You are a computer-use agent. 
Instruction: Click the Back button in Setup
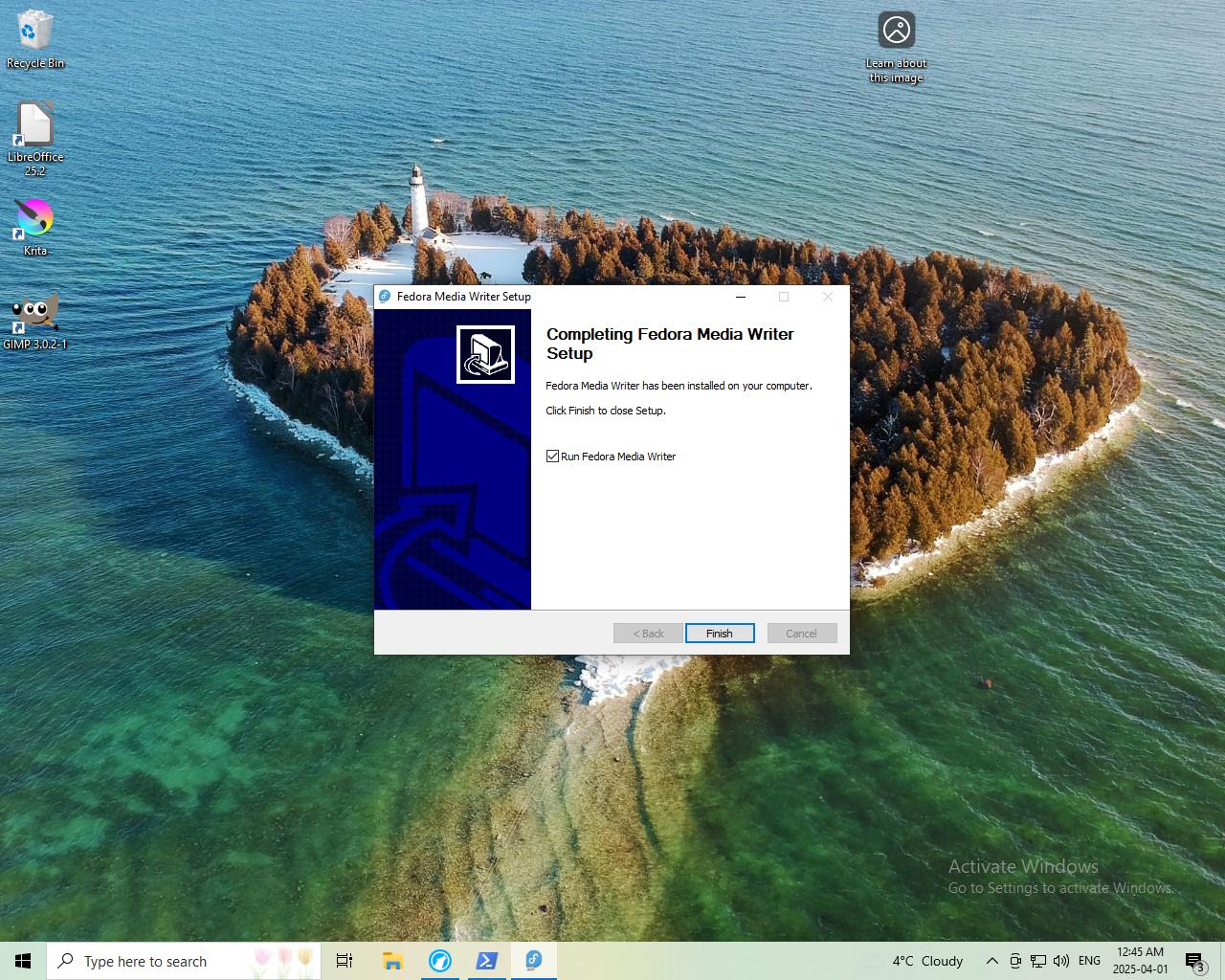click(648, 634)
